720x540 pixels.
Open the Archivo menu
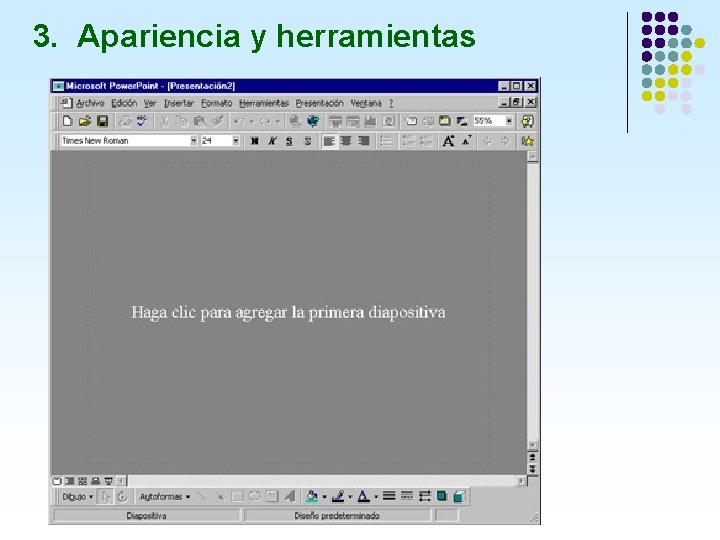pyautogui.click(x=90, y=103)
